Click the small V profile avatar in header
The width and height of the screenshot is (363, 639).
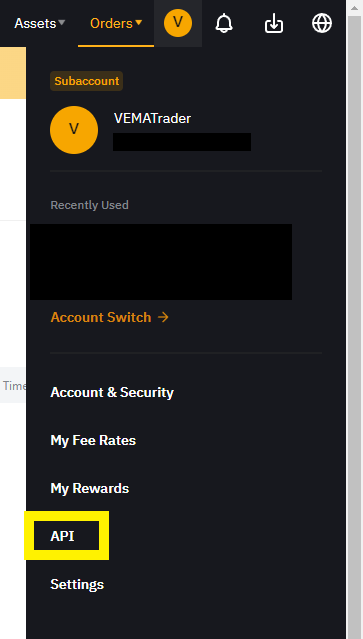point(178,23)
